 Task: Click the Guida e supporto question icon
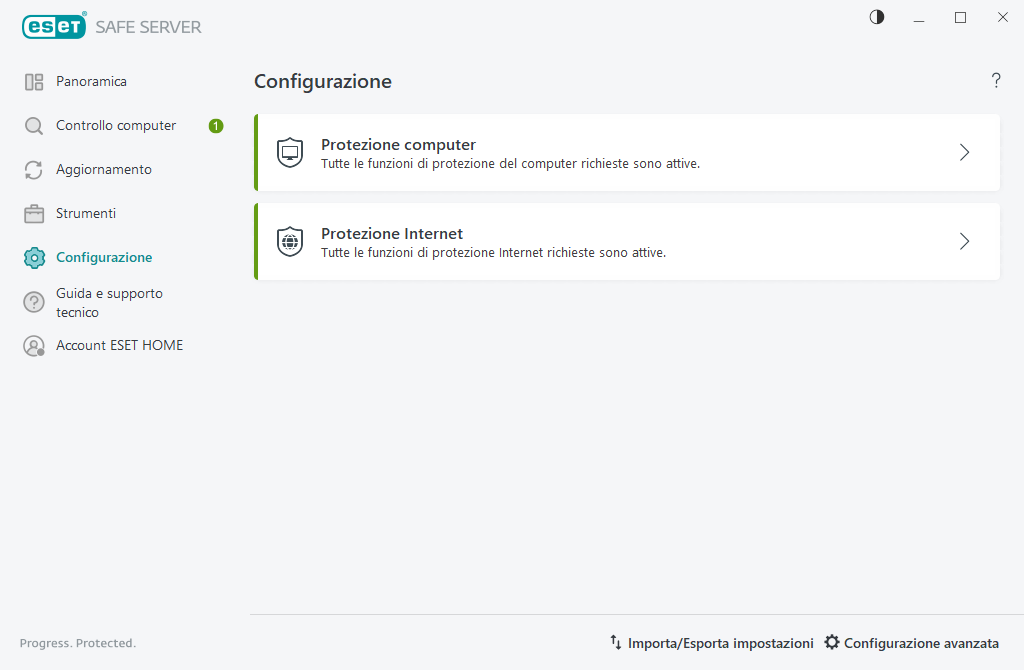point(34,302)
